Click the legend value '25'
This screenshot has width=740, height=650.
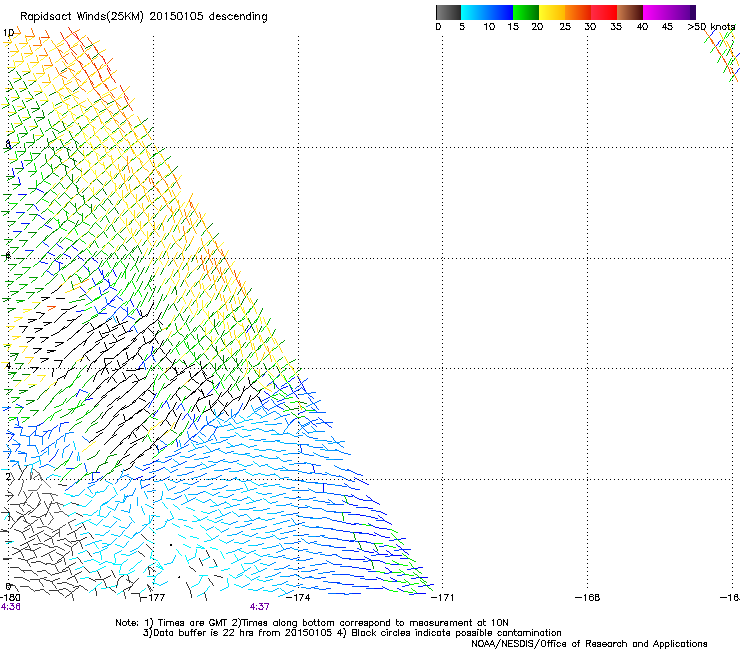(565, 27)
